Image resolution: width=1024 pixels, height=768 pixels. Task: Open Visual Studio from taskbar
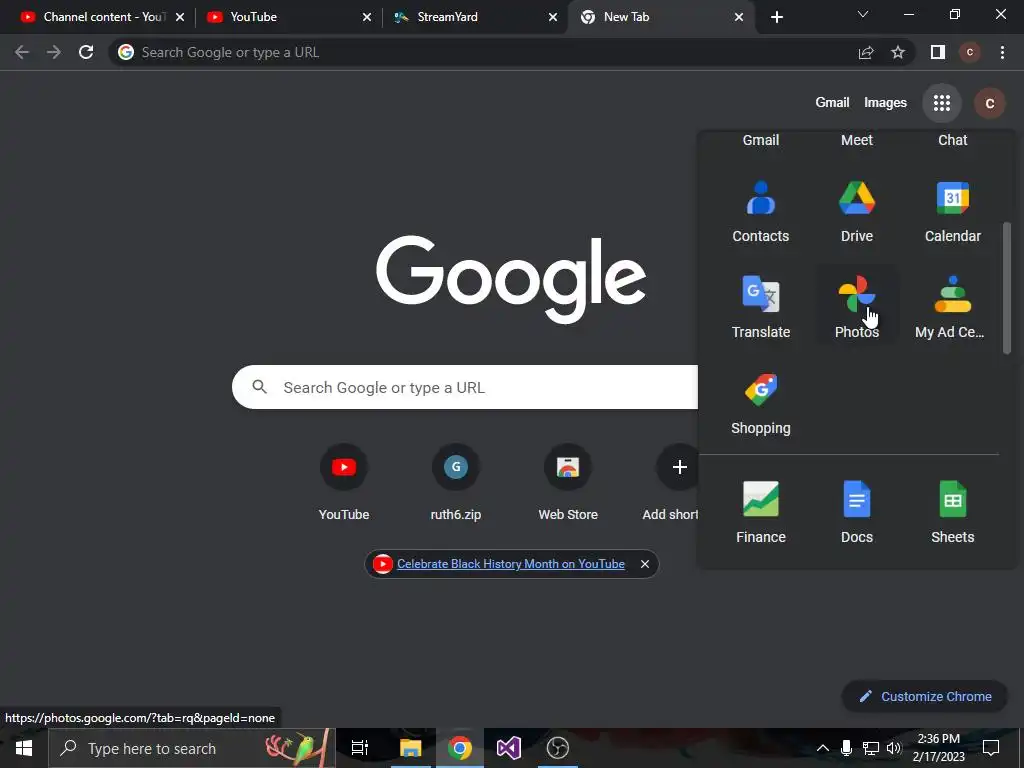point(508,748)
